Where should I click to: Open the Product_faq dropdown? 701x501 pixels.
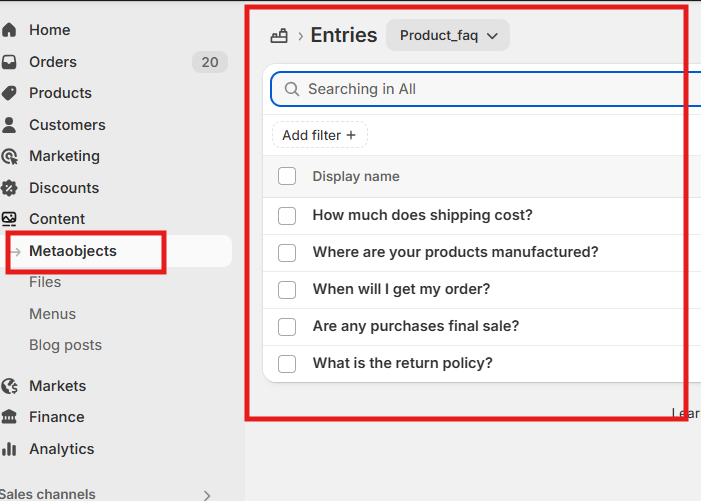point(448,36)
